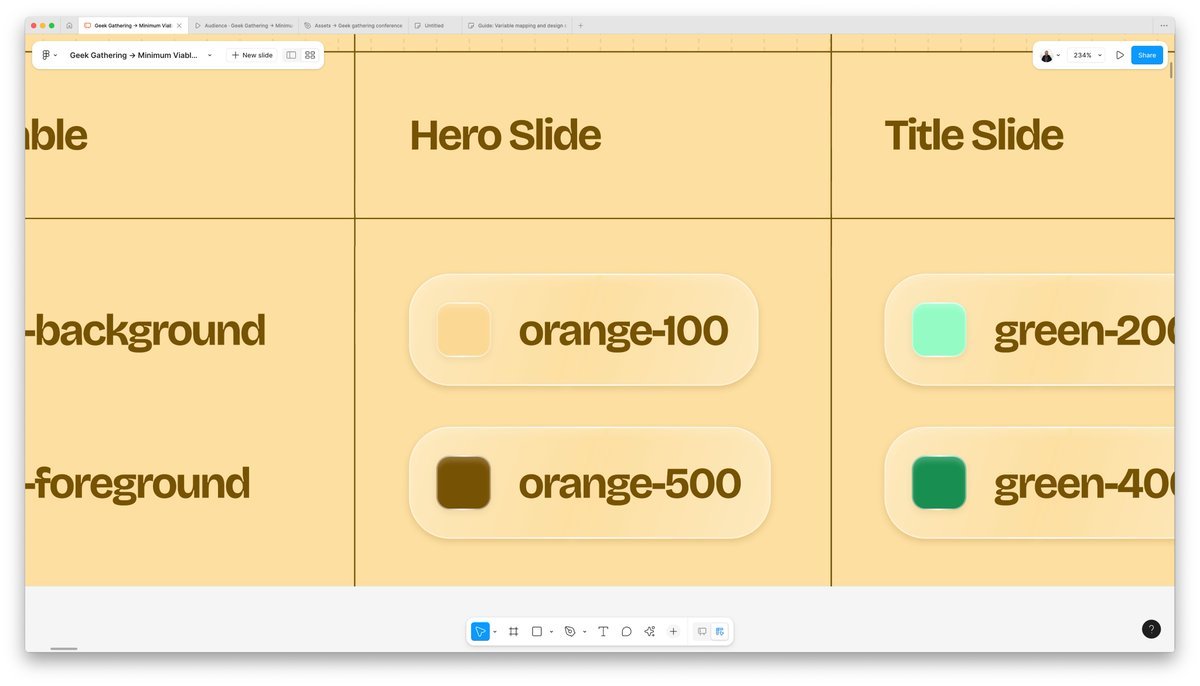Switch to slide view mode toggle

(x=702, y=632)
